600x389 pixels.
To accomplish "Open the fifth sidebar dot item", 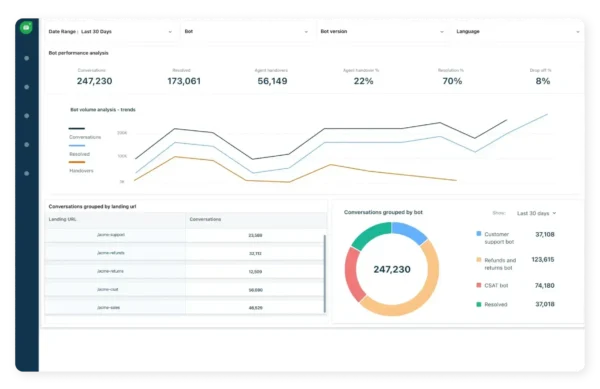I will 26,173.
